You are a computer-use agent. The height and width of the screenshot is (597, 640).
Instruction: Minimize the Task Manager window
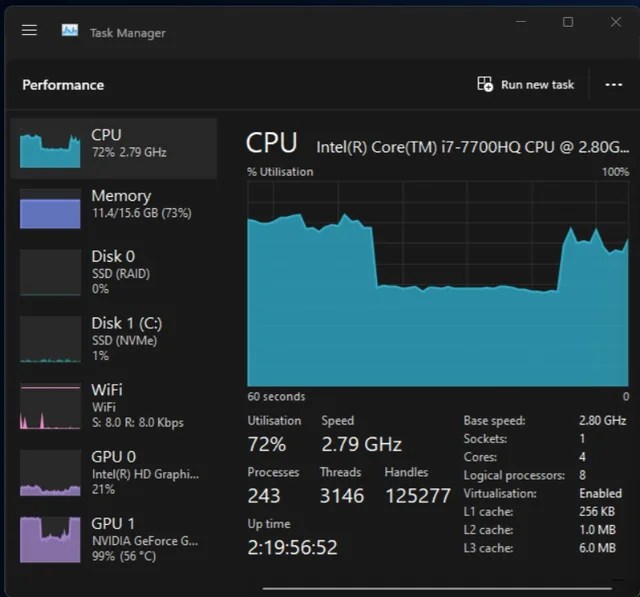(521, 22)
